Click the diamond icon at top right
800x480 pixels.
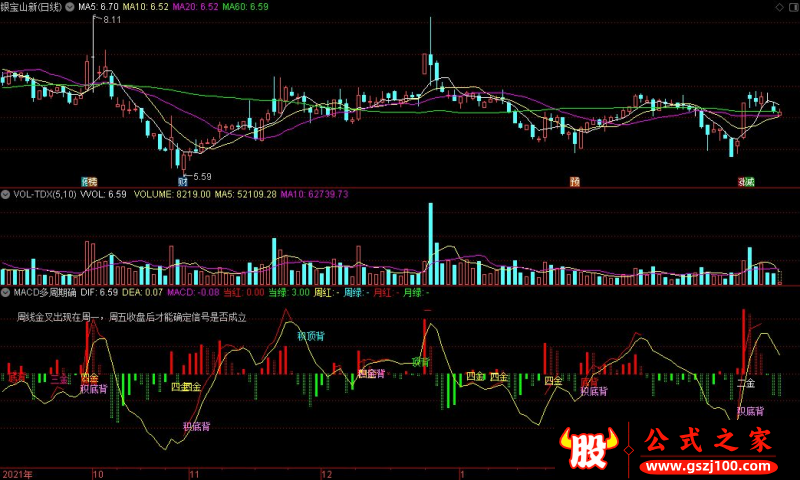779,7
